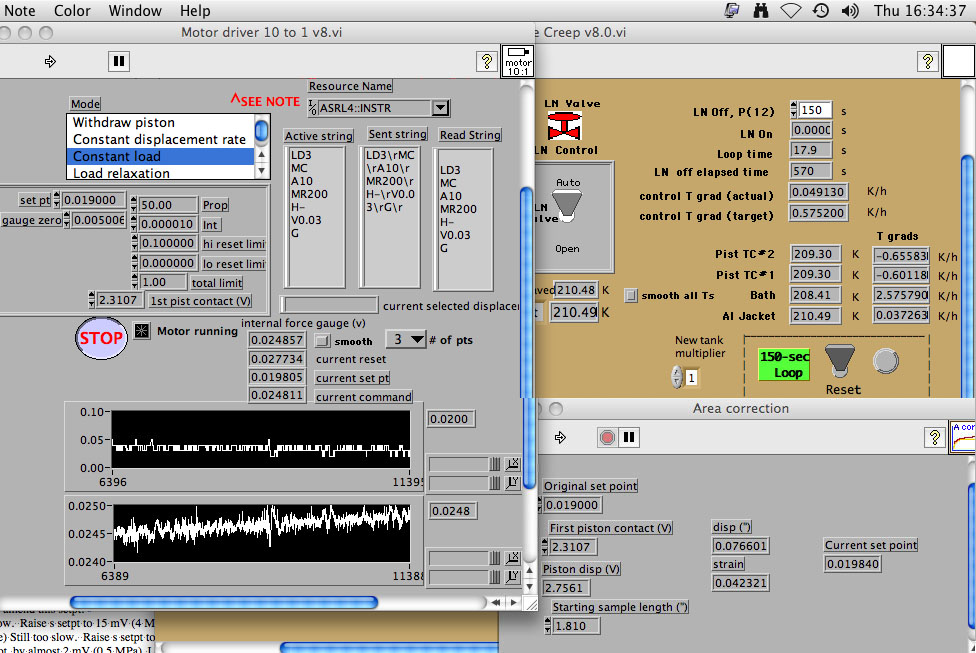The height and width of the screenshot is (653, 976).
Task: Open the Resource Name ASRL4::INSTR dropdown
Action: tap(439, 107)
